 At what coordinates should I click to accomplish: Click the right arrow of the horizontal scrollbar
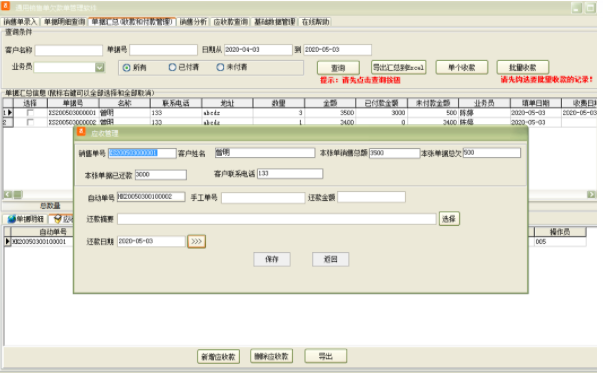[x=591, y=195]
